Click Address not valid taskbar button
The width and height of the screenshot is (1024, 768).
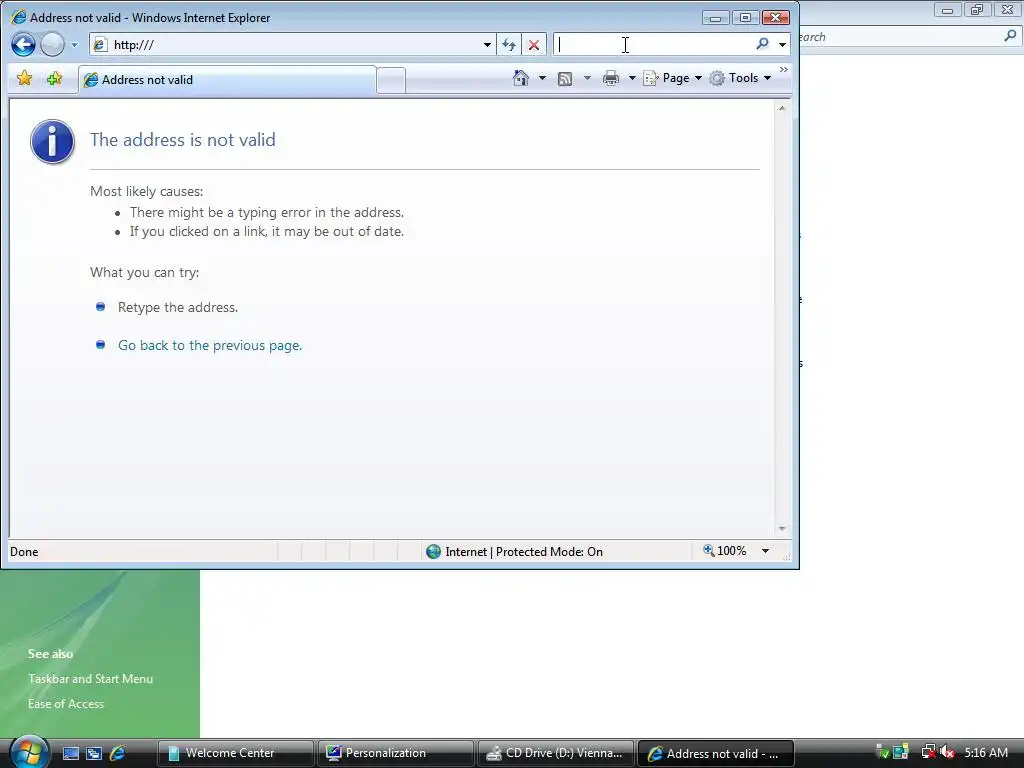[x=715, y=753]
